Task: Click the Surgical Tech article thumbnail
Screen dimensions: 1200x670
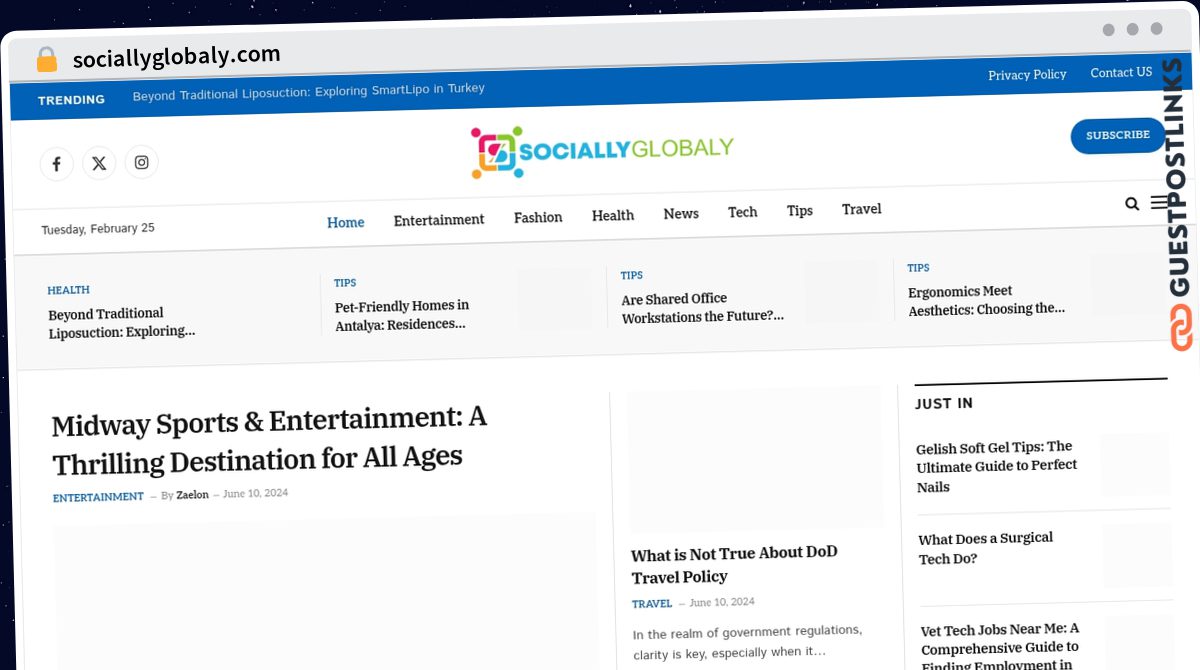Action: (1137, 555)
